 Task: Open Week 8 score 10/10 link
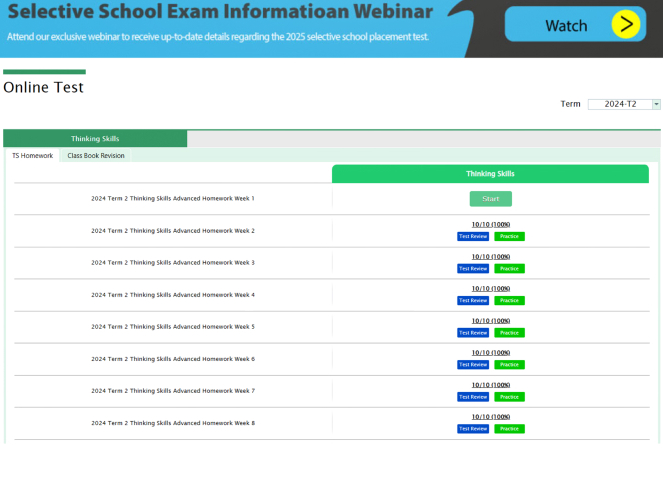490,416
